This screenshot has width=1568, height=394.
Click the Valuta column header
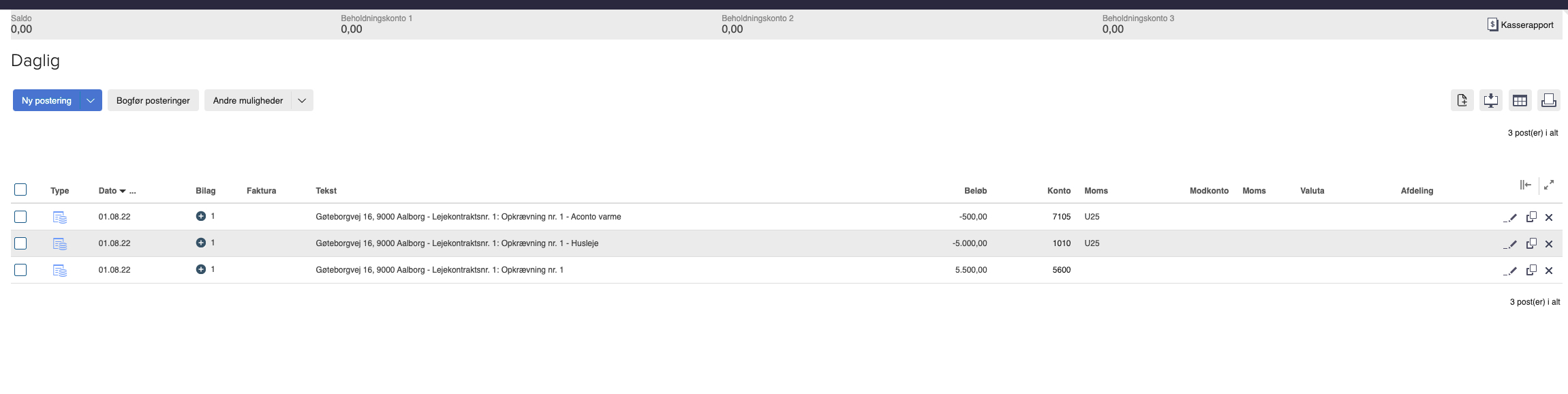[x=1312, y=191]
